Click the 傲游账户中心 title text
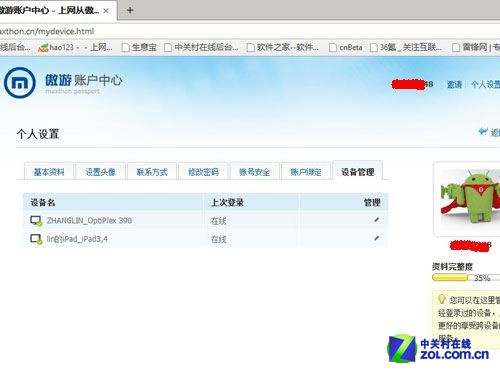This screenshot has height=375, width=500. click(x=83, y=80)
